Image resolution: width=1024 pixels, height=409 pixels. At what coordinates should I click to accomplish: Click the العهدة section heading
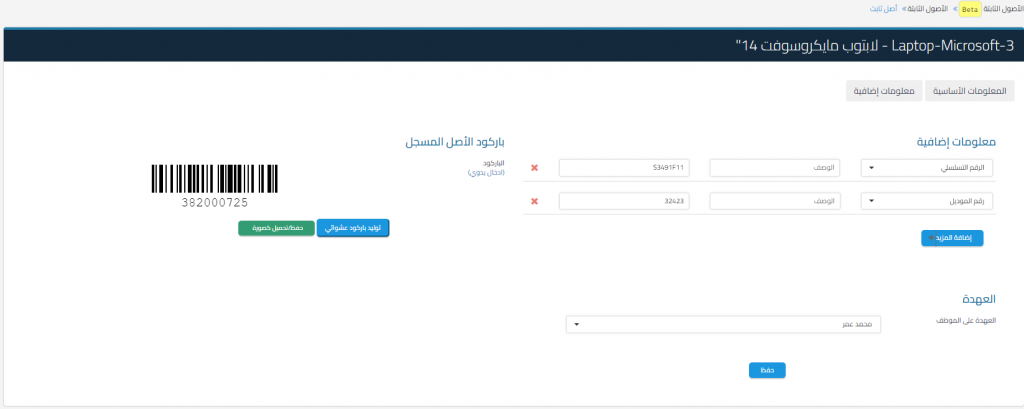[979, 299]
